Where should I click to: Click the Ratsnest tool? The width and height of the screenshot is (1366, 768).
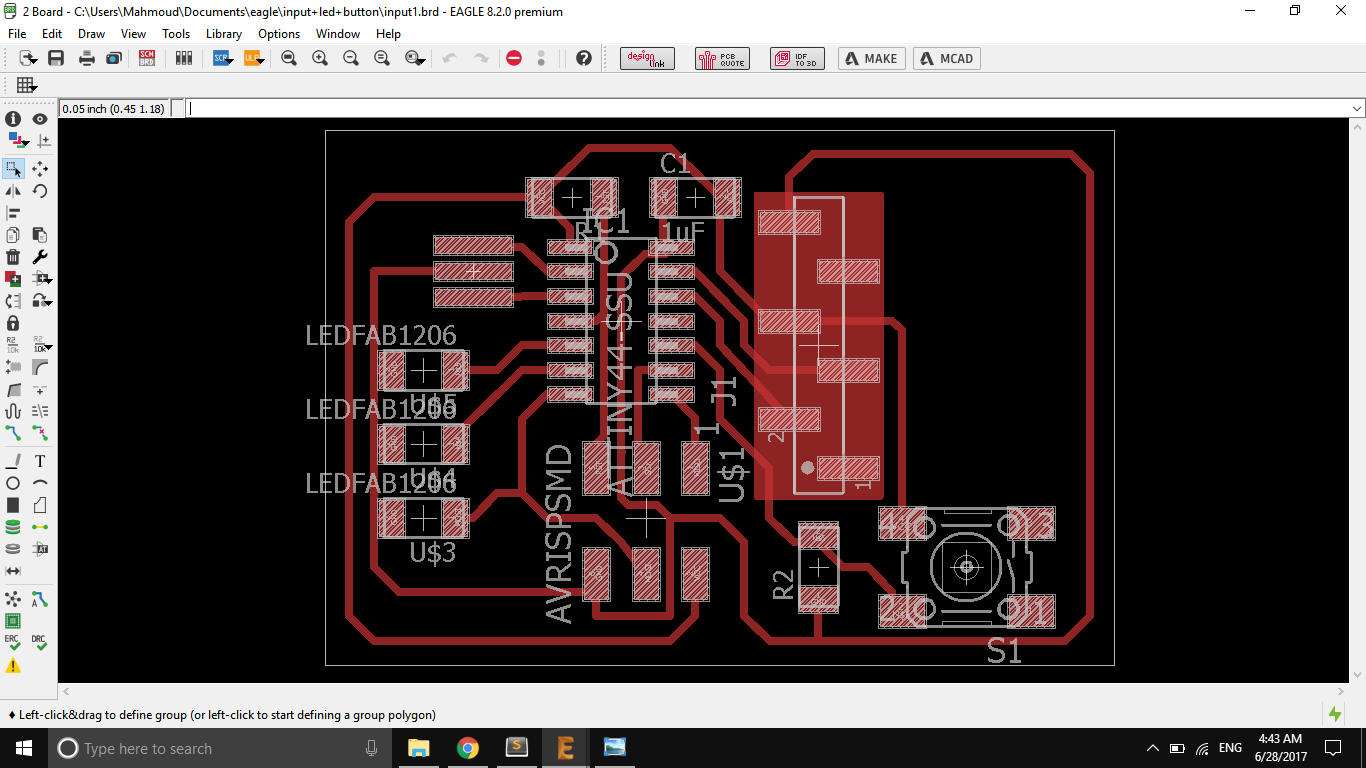13,599
